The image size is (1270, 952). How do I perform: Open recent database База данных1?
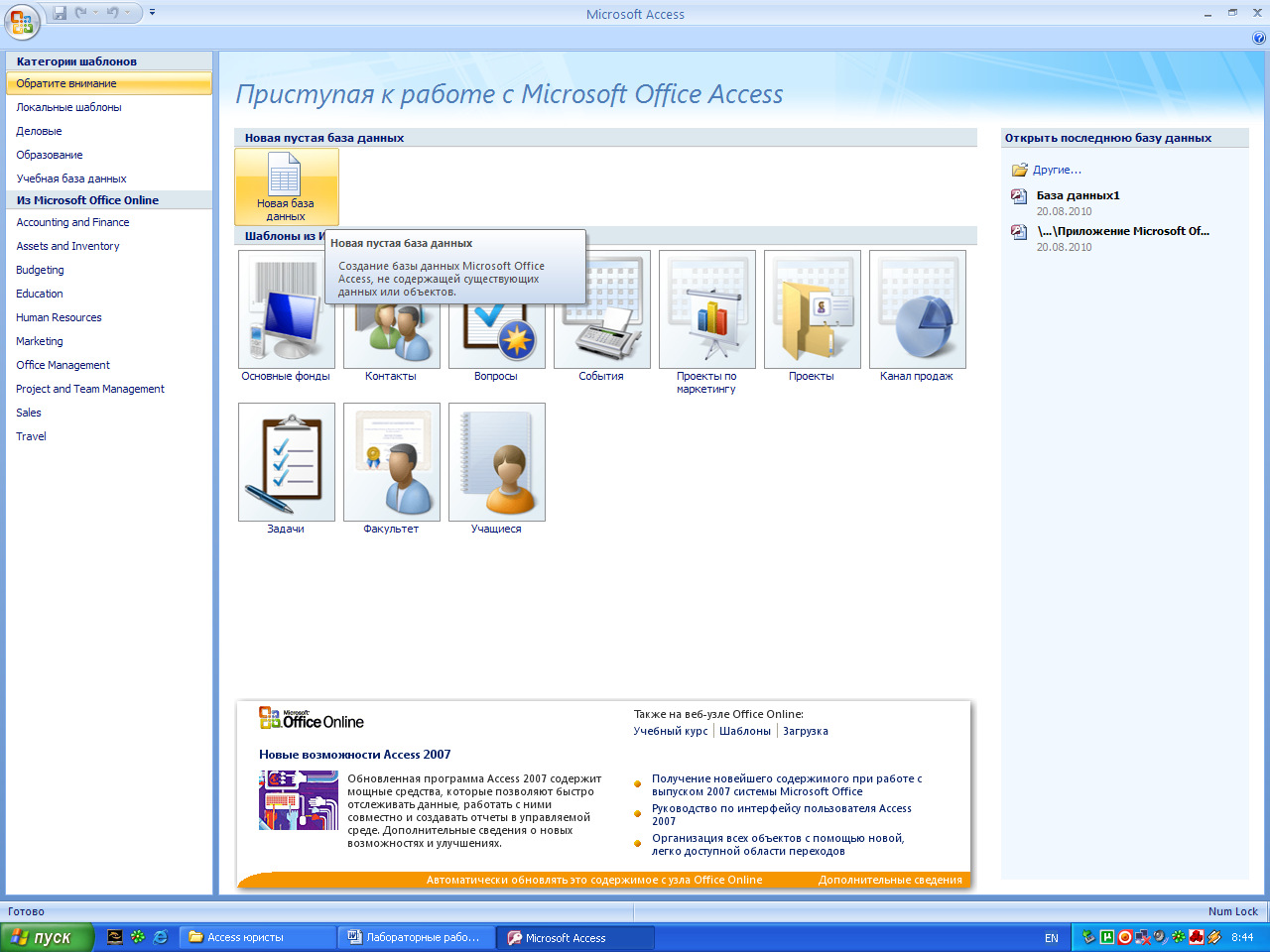click(1078, 195)
